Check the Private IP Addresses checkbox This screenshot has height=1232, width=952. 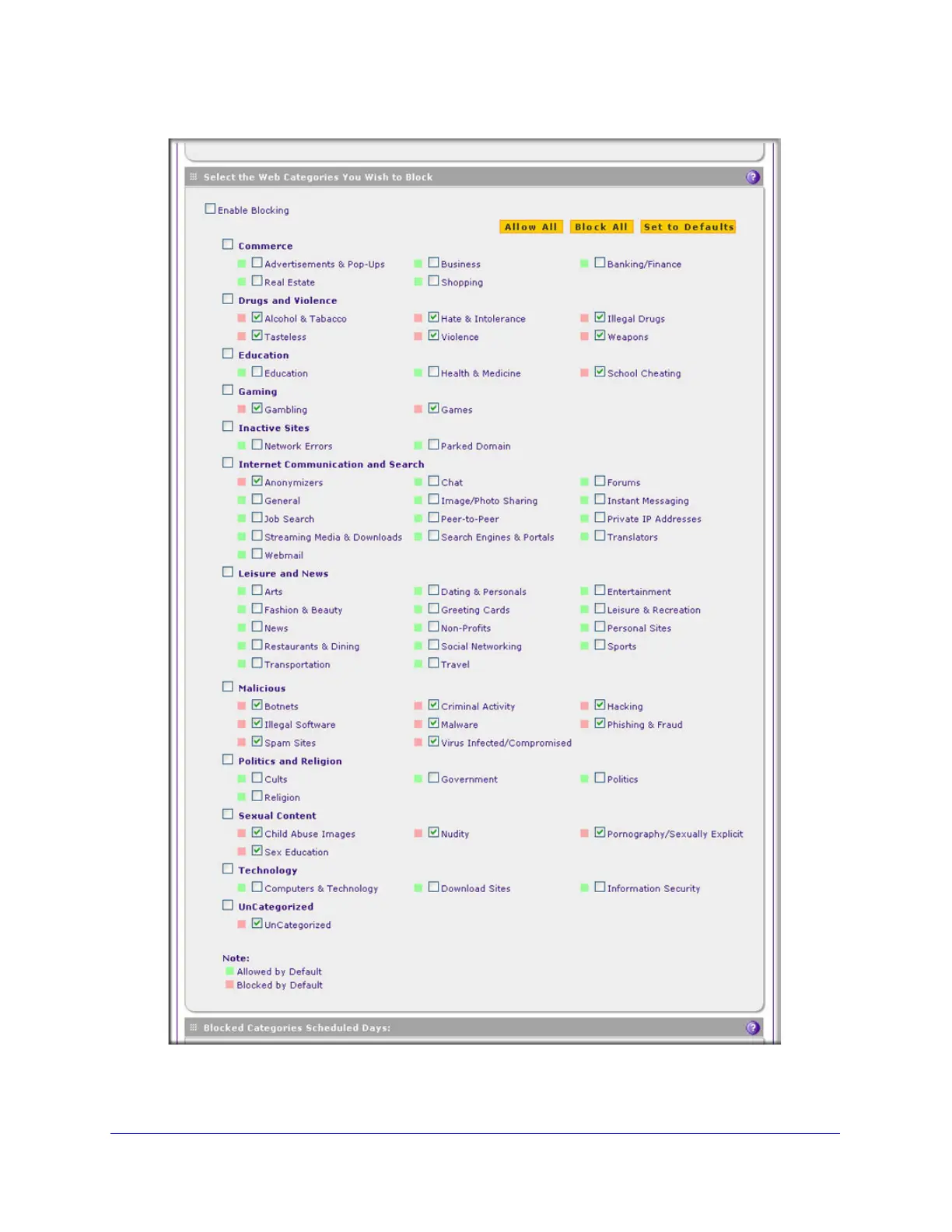(x=600, y=517)
